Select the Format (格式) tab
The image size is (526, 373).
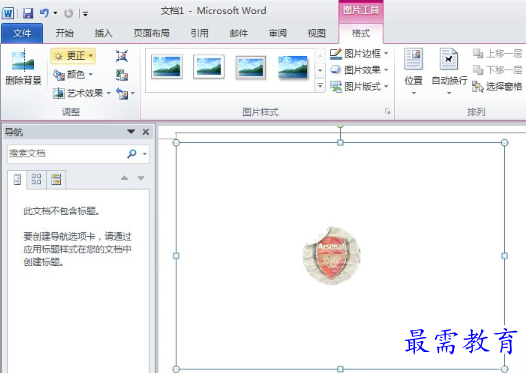point(361,33)
